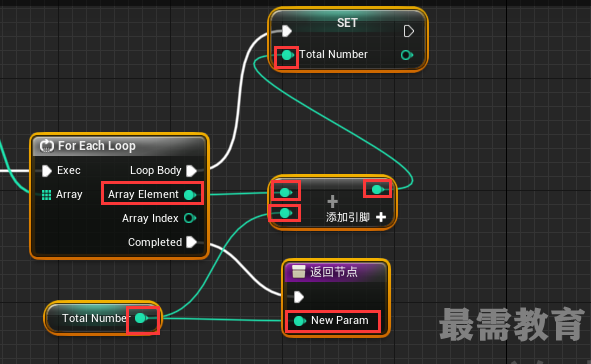Click the Total Number variable output pin
Screen dimensions: 591x364
141,318
